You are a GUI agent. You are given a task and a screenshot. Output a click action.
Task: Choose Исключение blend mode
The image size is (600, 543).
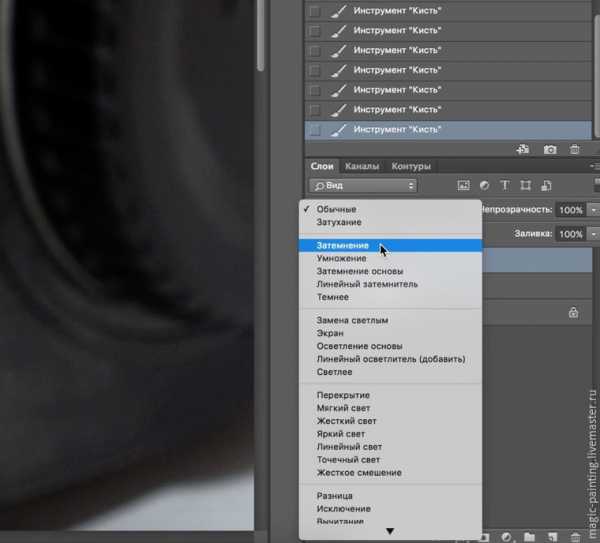[390, 509]
